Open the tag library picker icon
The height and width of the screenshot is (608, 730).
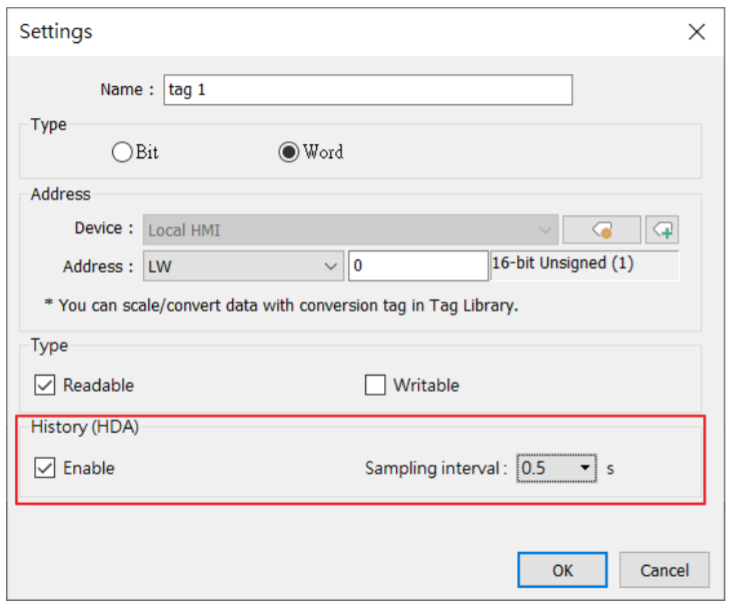coord(602,230)
